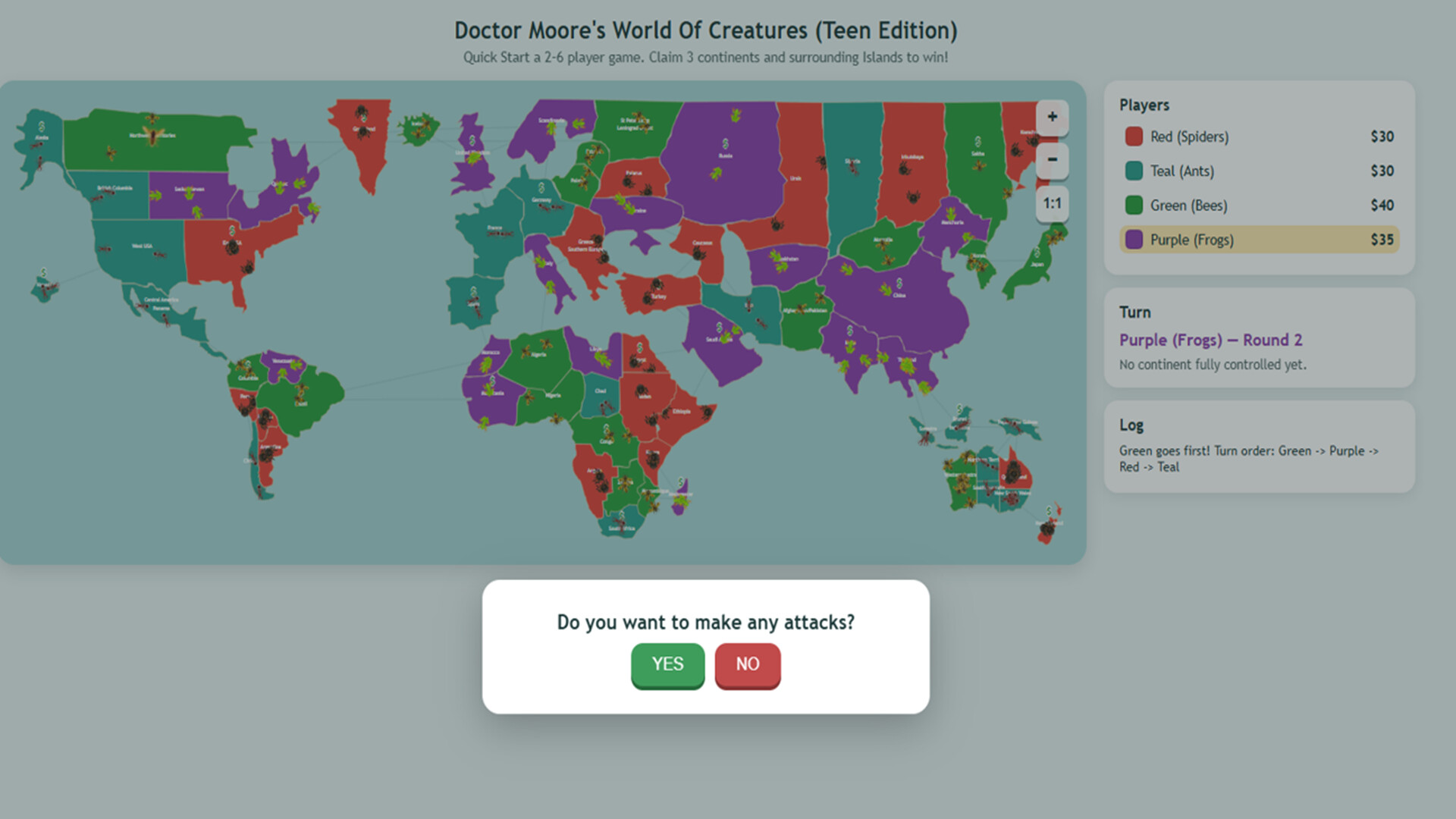This screenshot has height=819, width=1456.
Task: Select the green Iceland island
Action: 418,130
